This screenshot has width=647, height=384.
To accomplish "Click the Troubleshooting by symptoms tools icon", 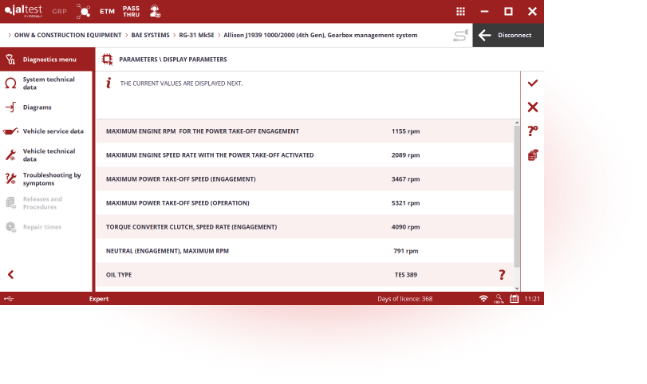I will click(x=11, y=179).
